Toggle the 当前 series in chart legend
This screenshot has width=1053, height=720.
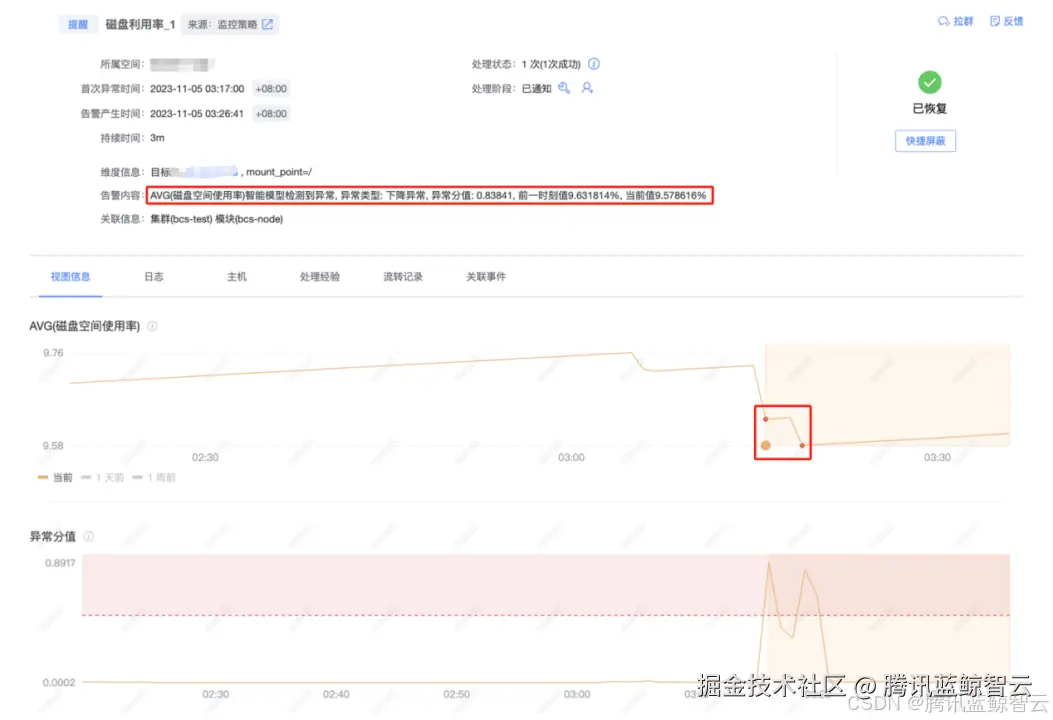[55, 478]
